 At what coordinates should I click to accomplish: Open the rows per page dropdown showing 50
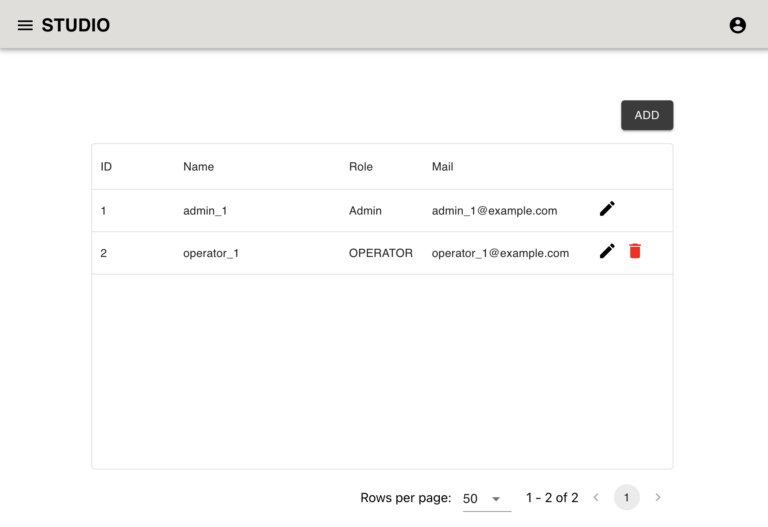pyautogui.click(x=486, y=499)
